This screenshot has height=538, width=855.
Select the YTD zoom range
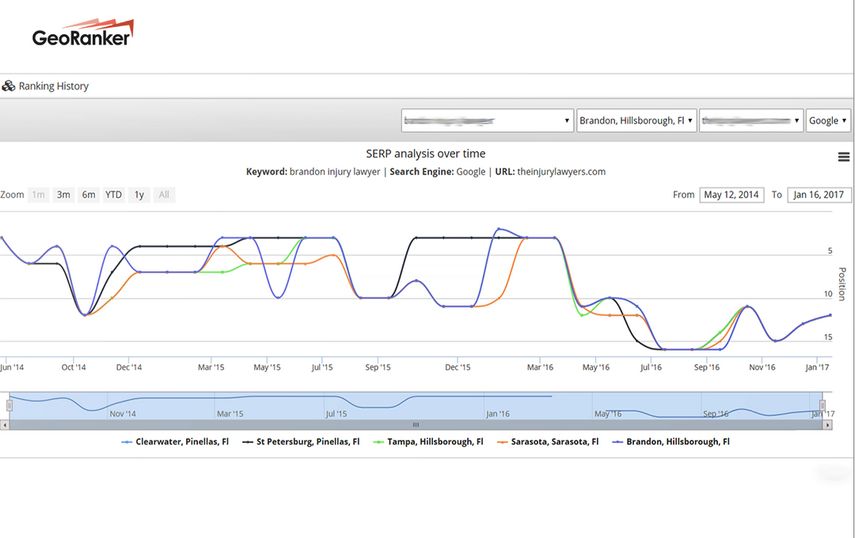pyautogui.click(x=113, y=195)
